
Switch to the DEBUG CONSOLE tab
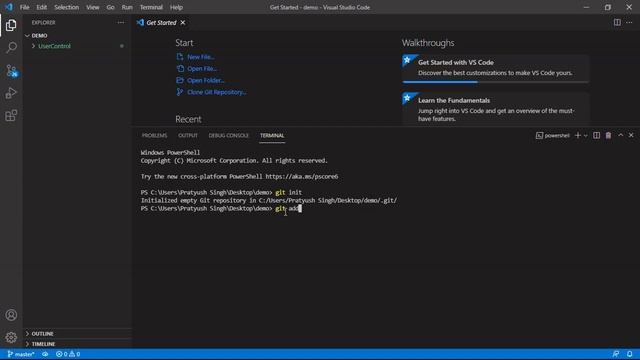(229, 136)
